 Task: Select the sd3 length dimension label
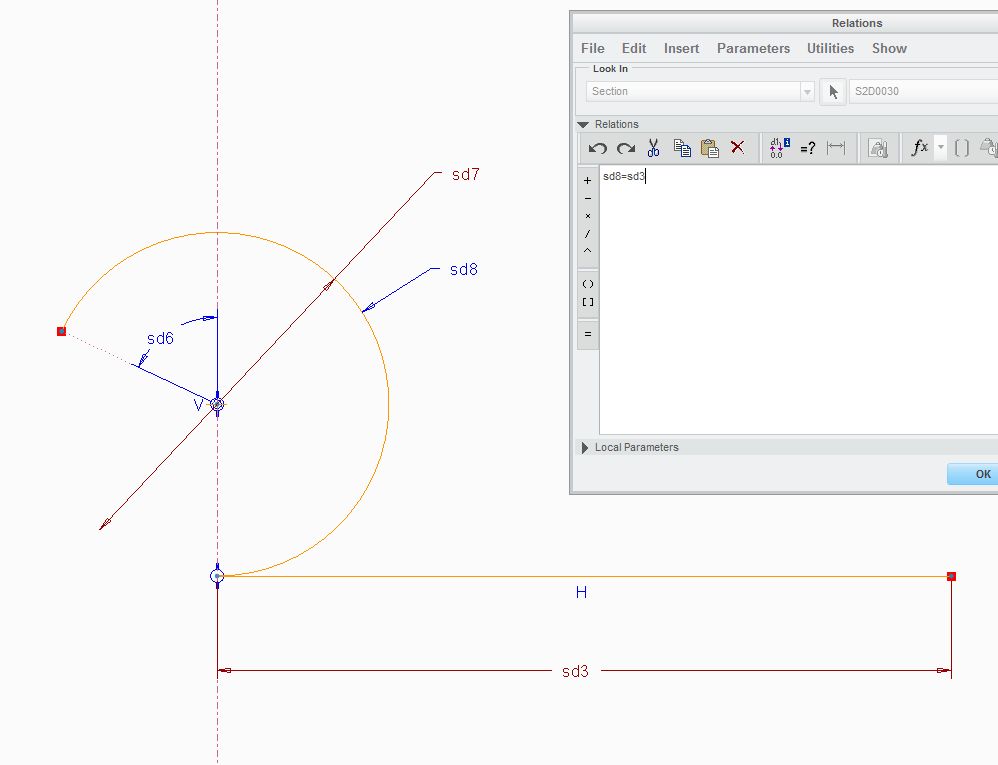(x=575, y=671)
